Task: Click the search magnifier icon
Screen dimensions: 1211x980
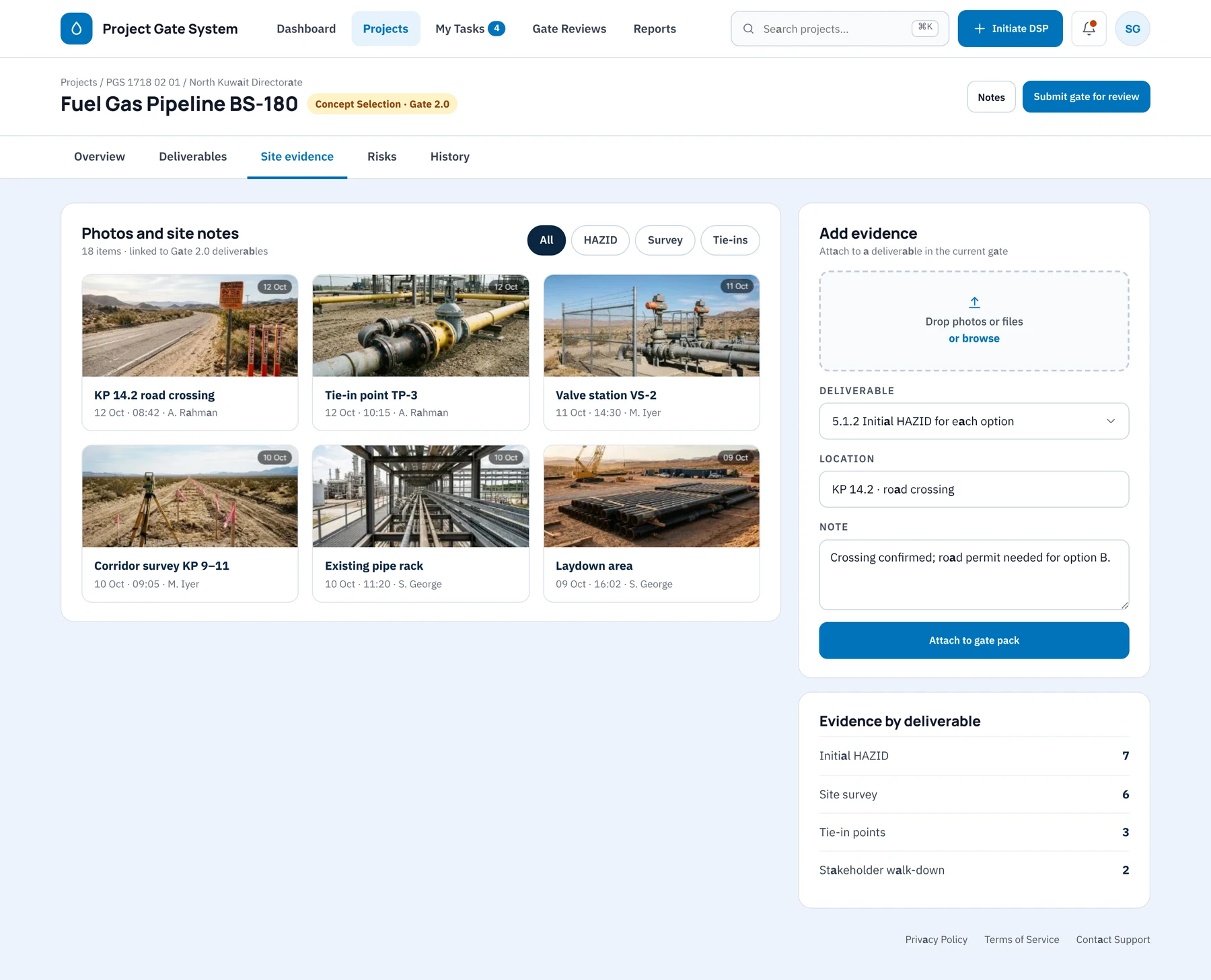Action: point(748,29)
